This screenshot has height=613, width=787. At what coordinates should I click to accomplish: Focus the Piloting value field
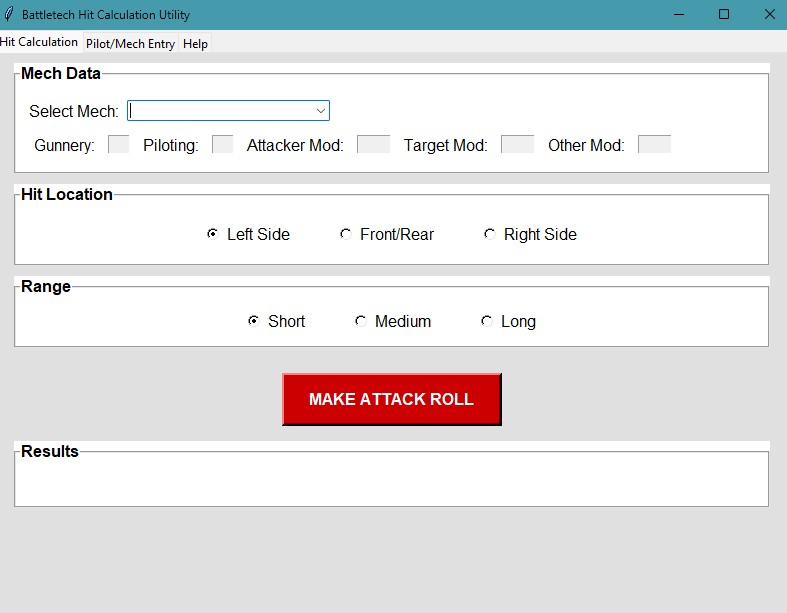tap(222, 144)
